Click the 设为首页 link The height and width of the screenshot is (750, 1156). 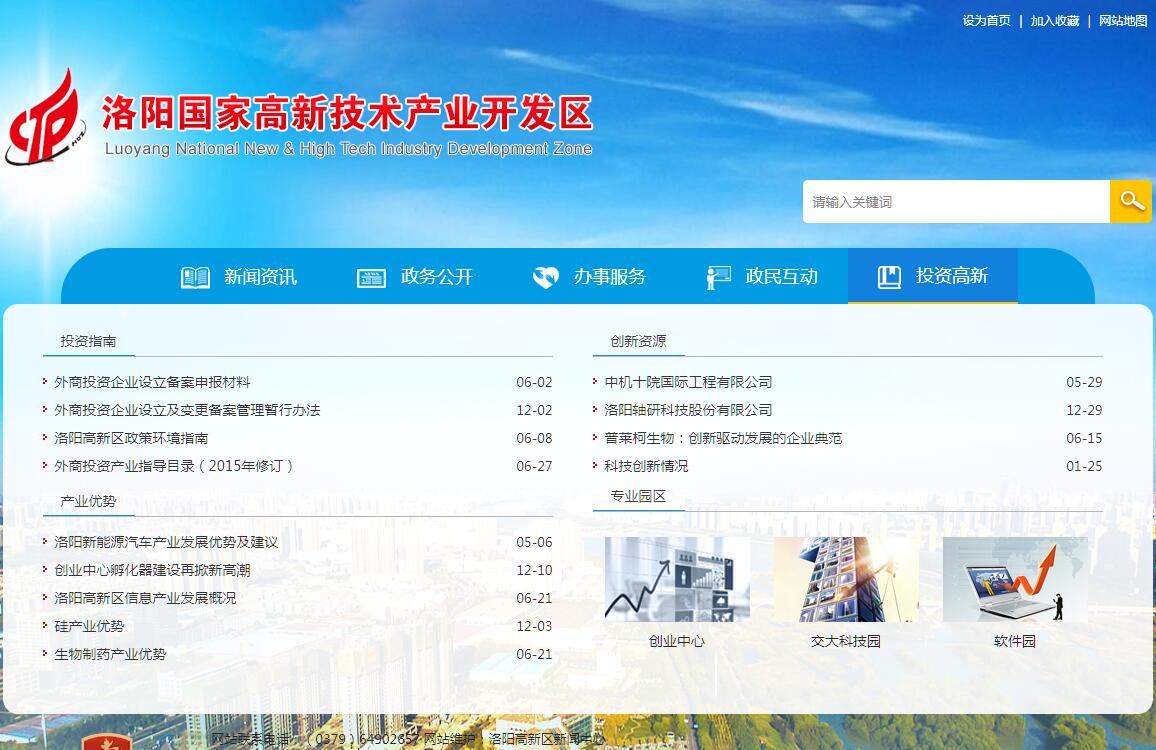point(986,21)
